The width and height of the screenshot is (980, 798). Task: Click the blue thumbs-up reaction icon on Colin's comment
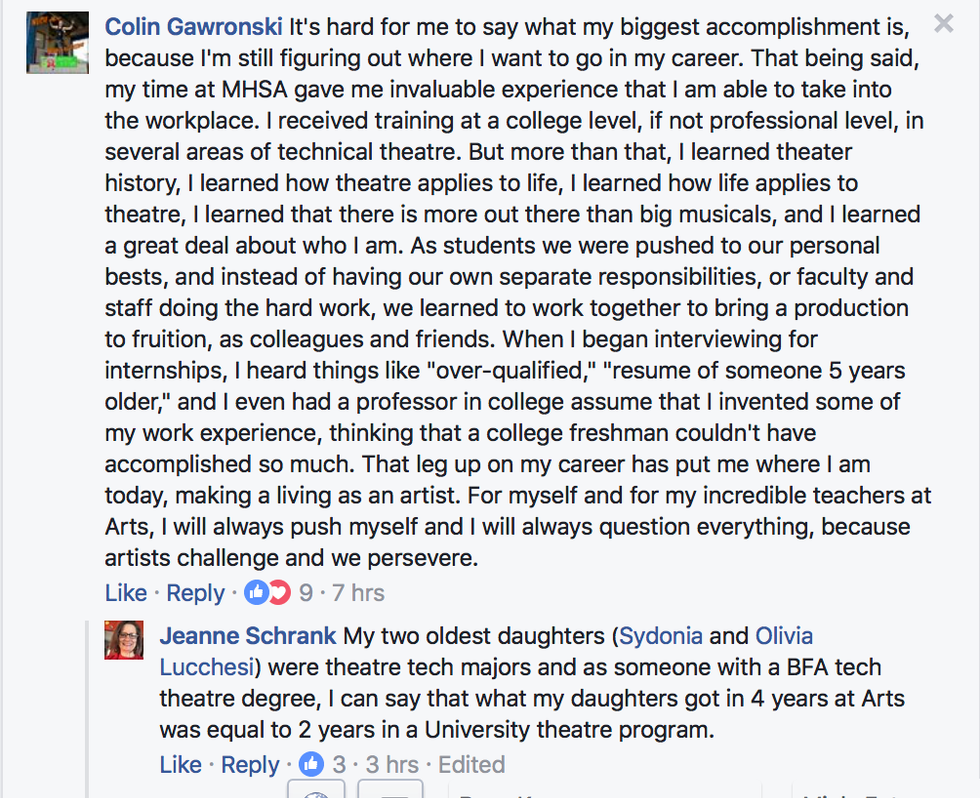pyautogui.click(x=256, y=593)
